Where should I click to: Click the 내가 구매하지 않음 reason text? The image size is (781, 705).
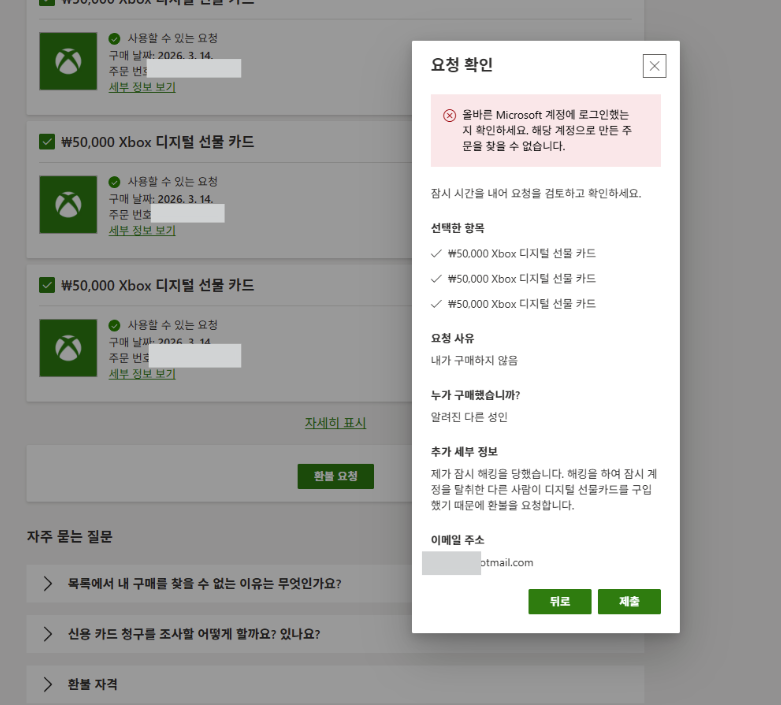(x=474, y=360)
